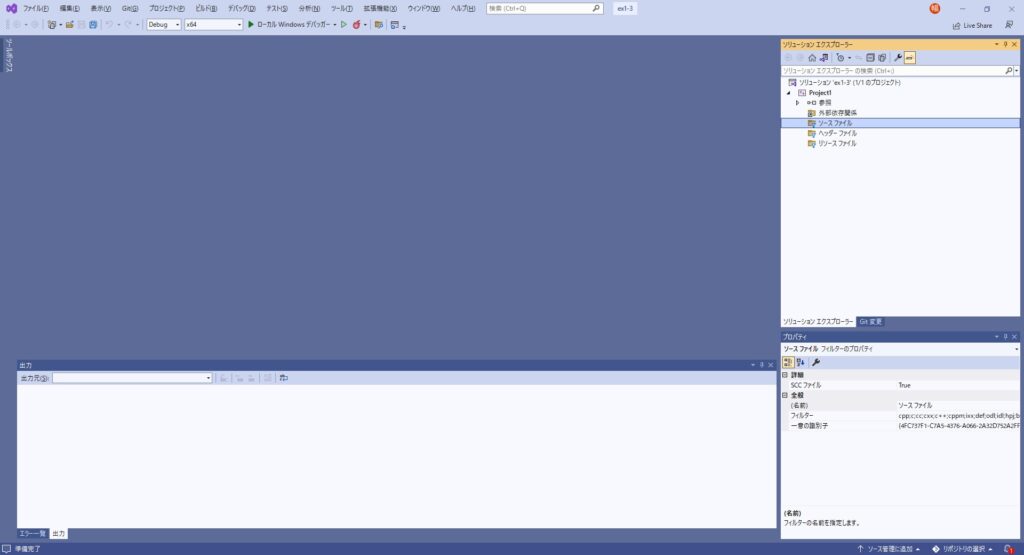Image resolution: width=1024 pixels, height=555 pixels.
Task: Click the Collapse All icon in Solution Explorer
Action: (x=870, y=58)
